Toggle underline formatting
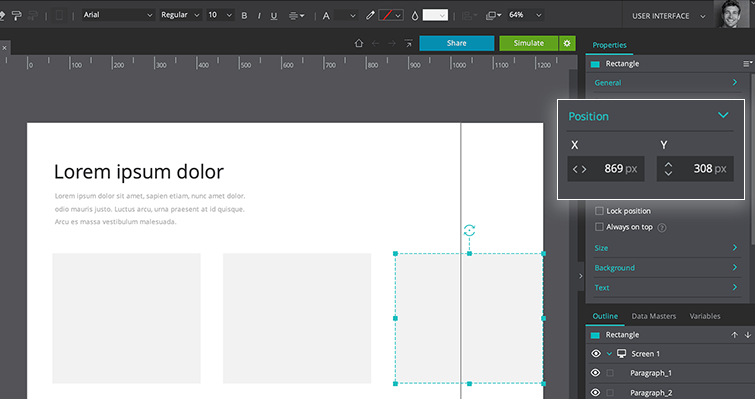Viewport: 755px width, 399px height. click(x=273, y=16)
